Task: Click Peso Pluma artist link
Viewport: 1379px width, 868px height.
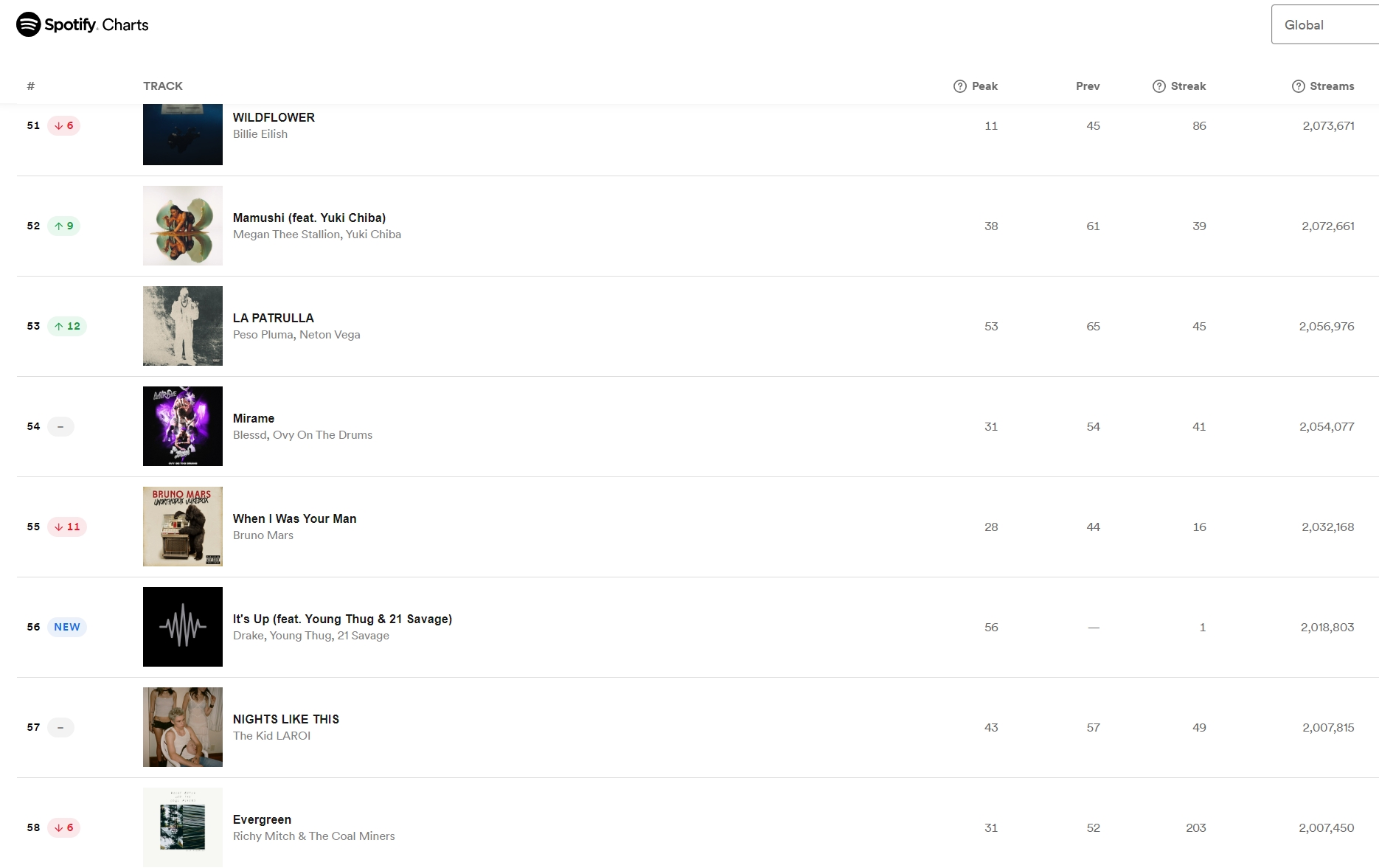Action: tap(263, 335)
